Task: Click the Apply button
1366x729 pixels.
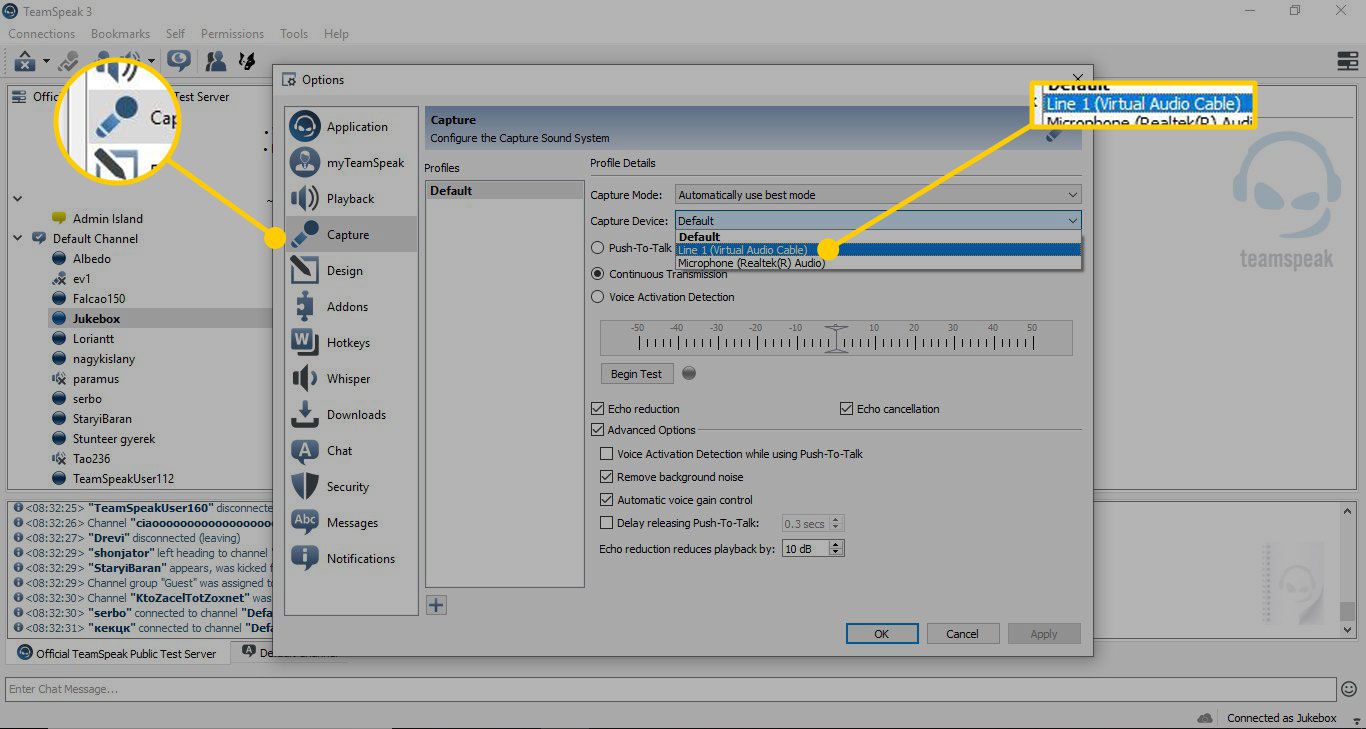Action: 1044,634
